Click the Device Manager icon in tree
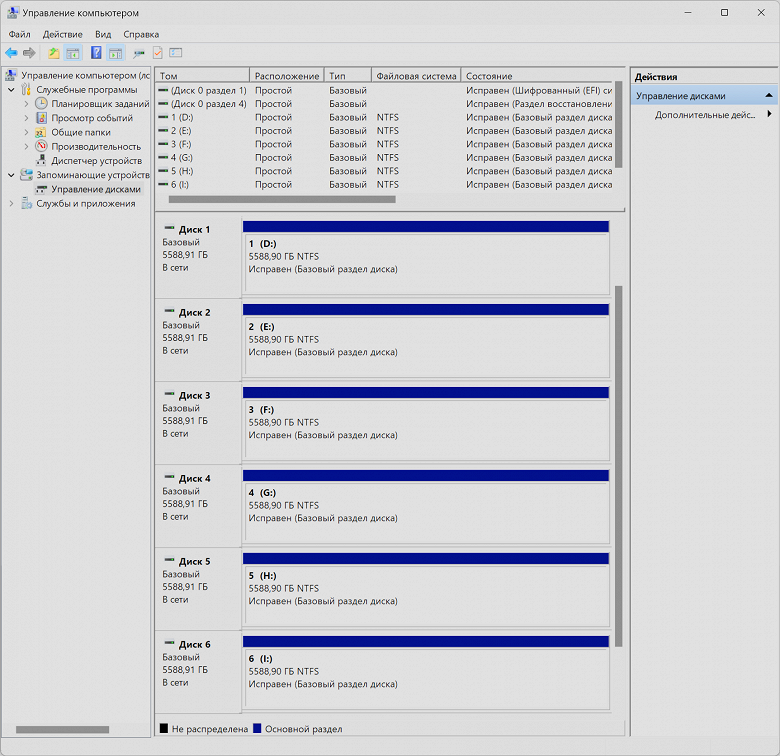The width and height of the screenshot is (780, 756). click(41, 160)
